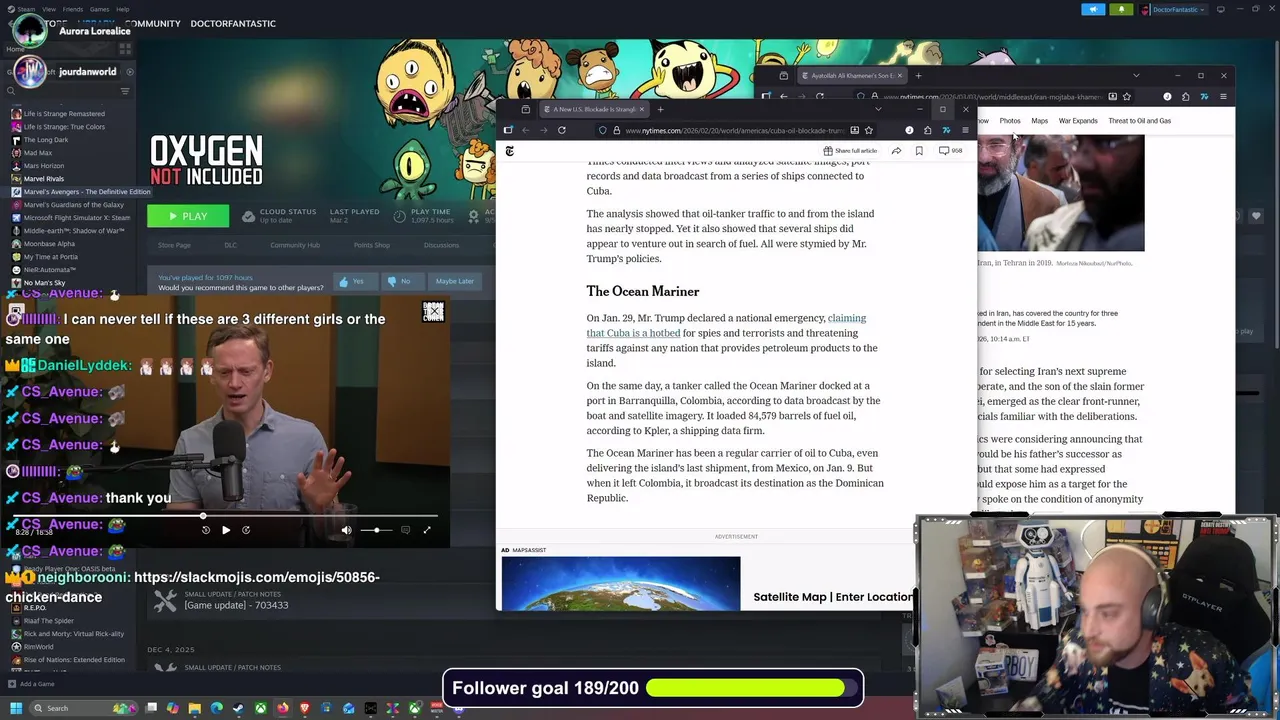Open Firefox View in front NYTimes window
The height and width of the screenshot is (720, 1280).
[525, 109]
